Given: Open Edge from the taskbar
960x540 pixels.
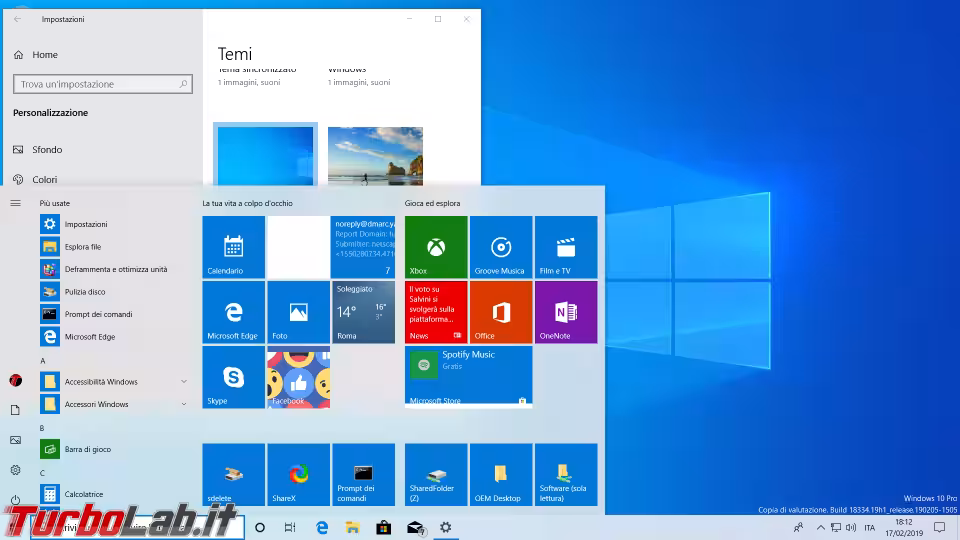Looking at the screenshot, I should (321, 527).
